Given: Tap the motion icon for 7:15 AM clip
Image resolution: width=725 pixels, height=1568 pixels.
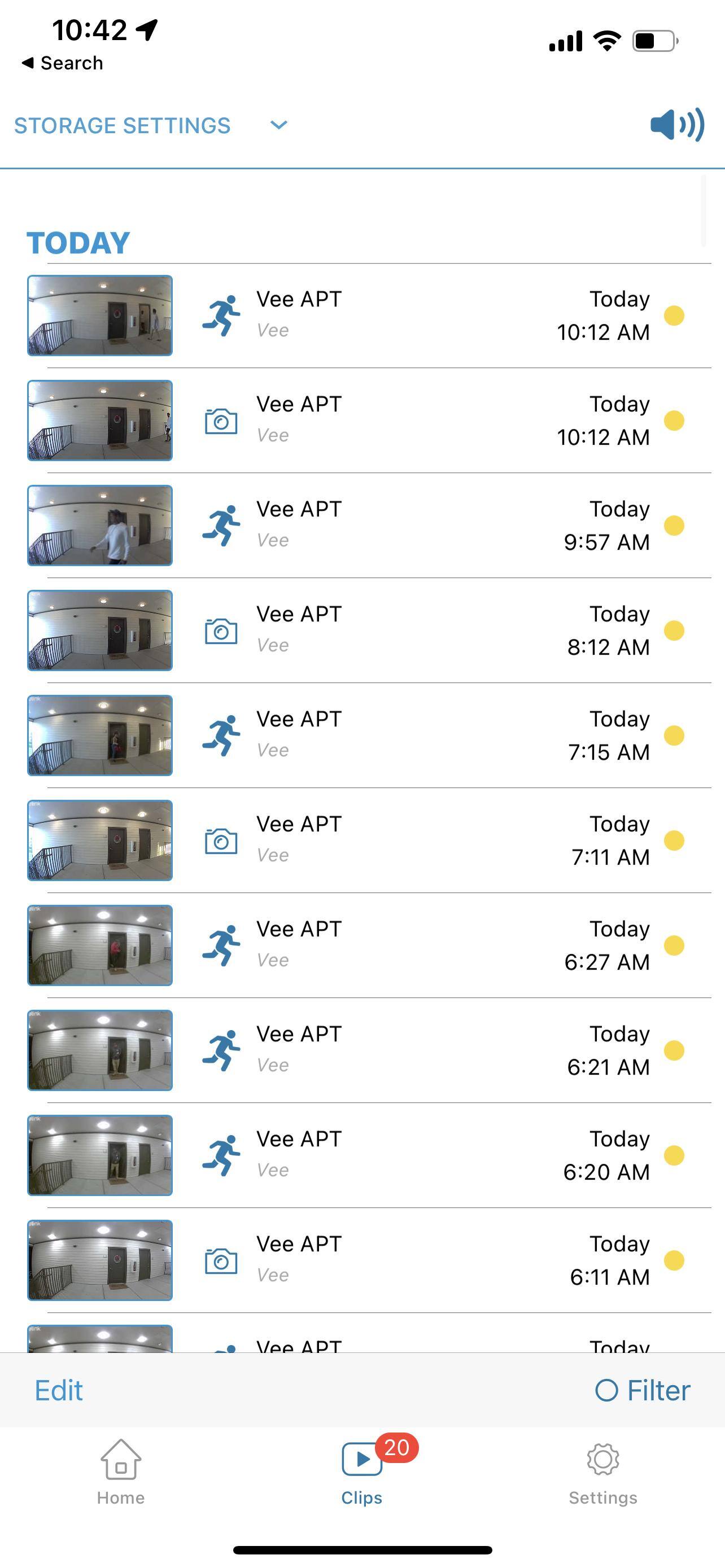Looking at the screenshot, I should 221,735.
